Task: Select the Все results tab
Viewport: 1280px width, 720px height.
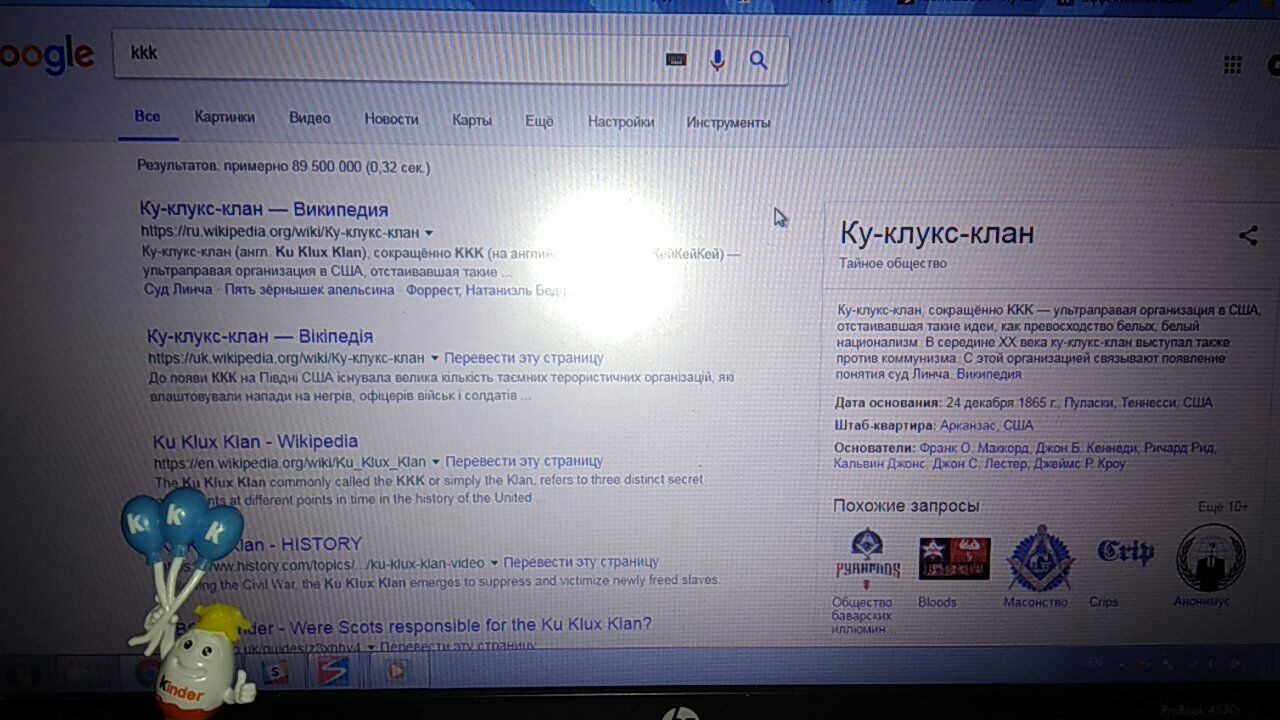Action: tap(147, 116)
